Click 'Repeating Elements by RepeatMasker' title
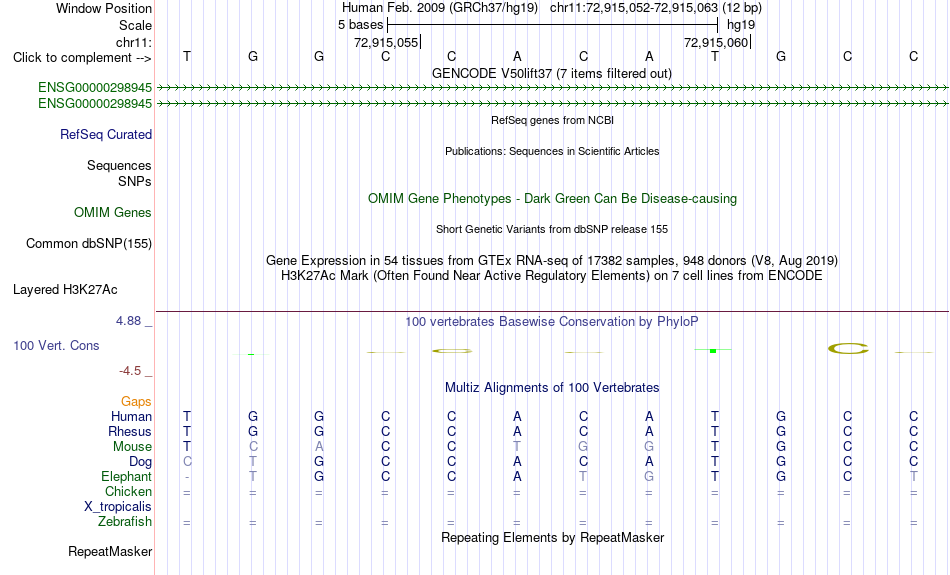950x575 pixels. 553,538
